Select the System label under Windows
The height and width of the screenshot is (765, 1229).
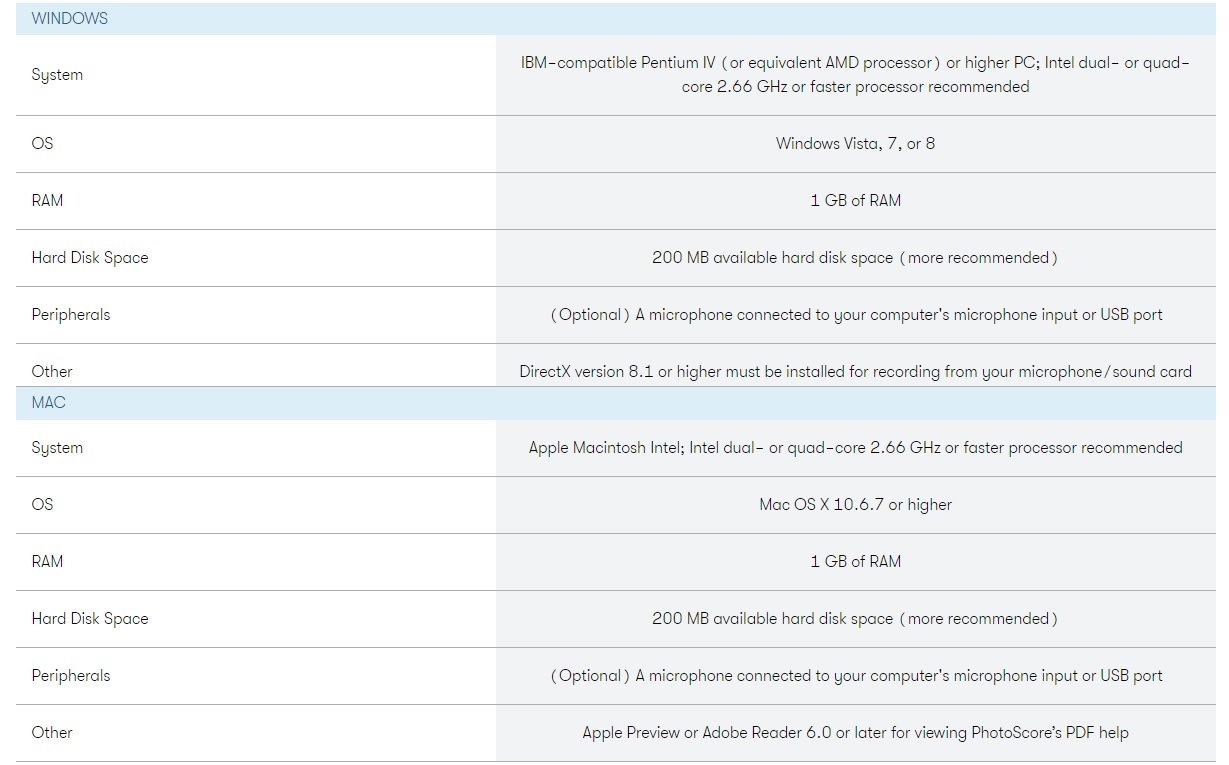[x=57, y=75]
